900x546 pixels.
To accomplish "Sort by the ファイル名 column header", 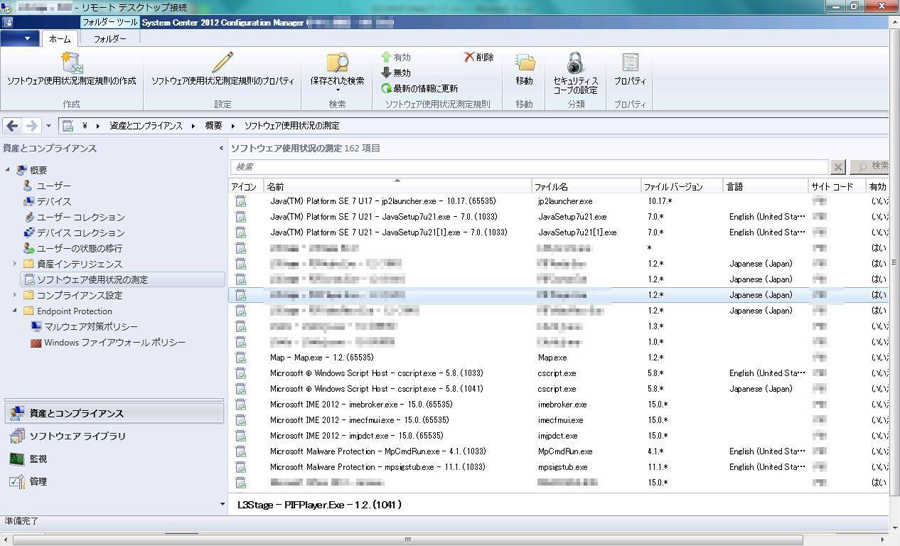I will point(586,187).
